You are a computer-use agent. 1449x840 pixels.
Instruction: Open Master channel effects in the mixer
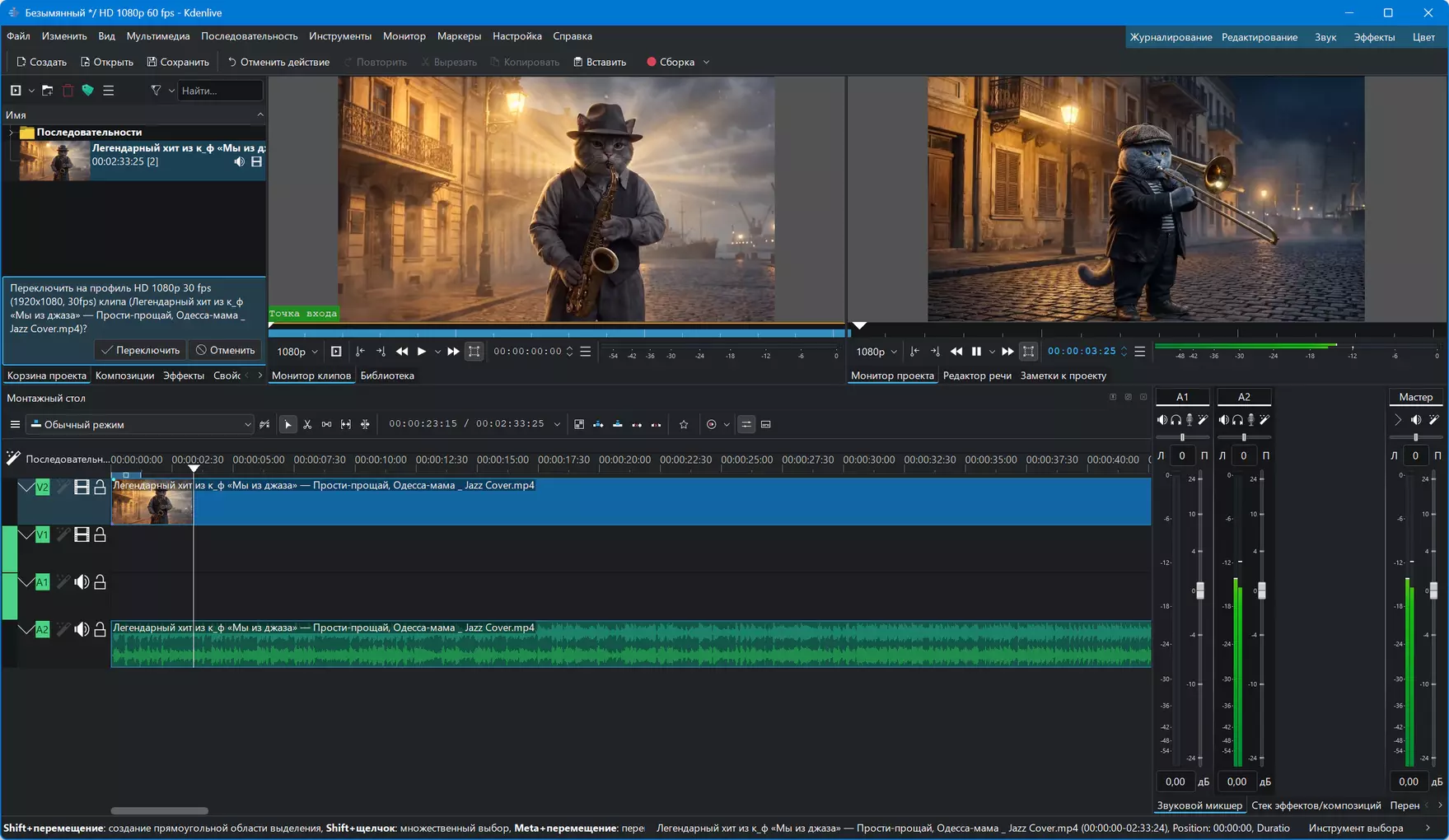(1434, 420)
